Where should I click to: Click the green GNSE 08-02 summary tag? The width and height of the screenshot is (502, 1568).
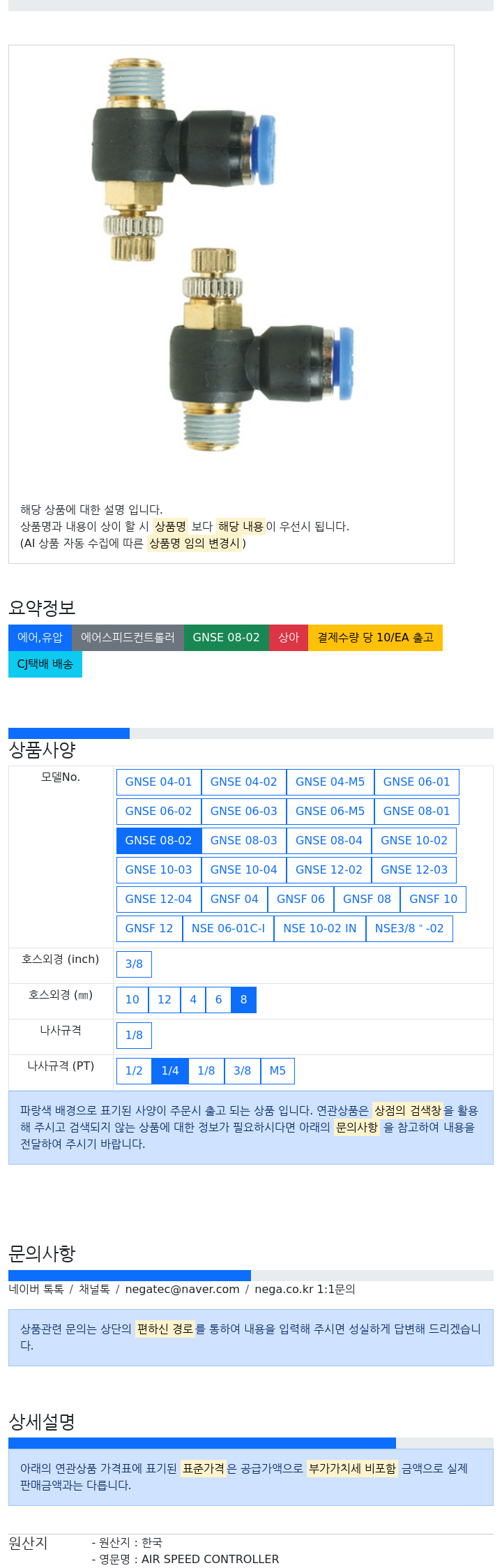point(226,638)
